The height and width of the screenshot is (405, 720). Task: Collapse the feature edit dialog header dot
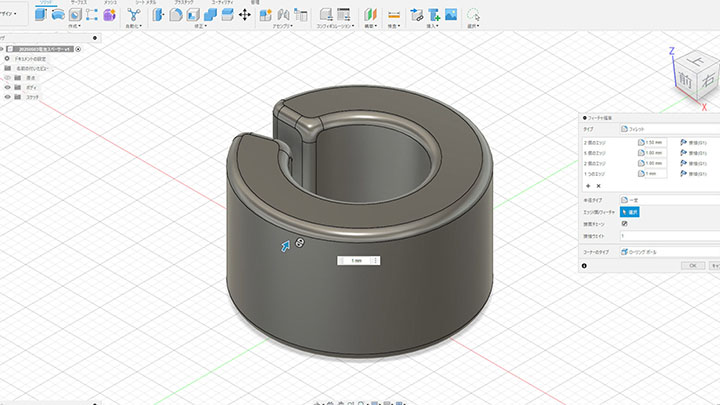[x=585, y=118]
